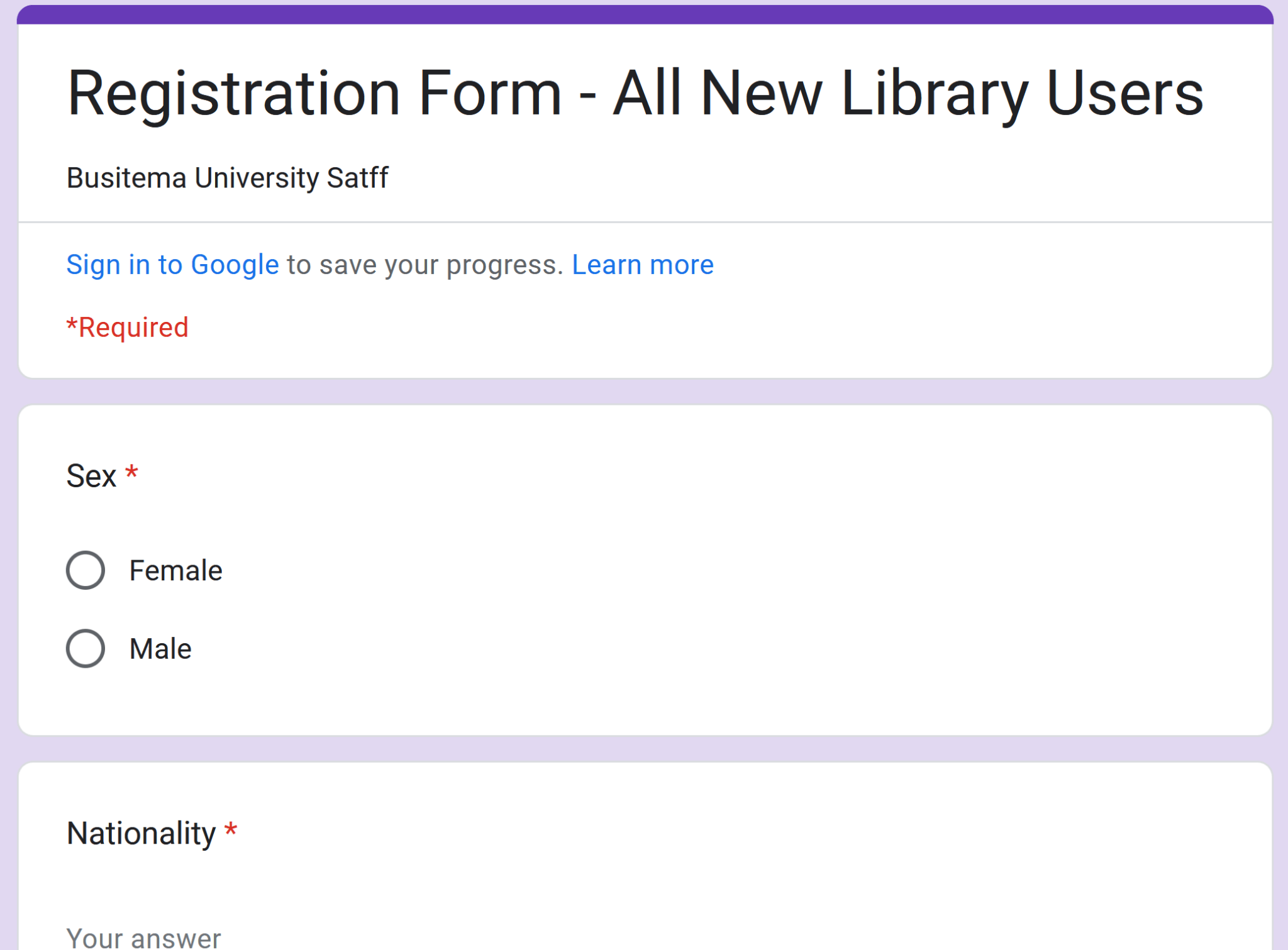Click the Busitema University Satff subtitle
This screenshot has height=950, width=1288.
tap(227, 178)
